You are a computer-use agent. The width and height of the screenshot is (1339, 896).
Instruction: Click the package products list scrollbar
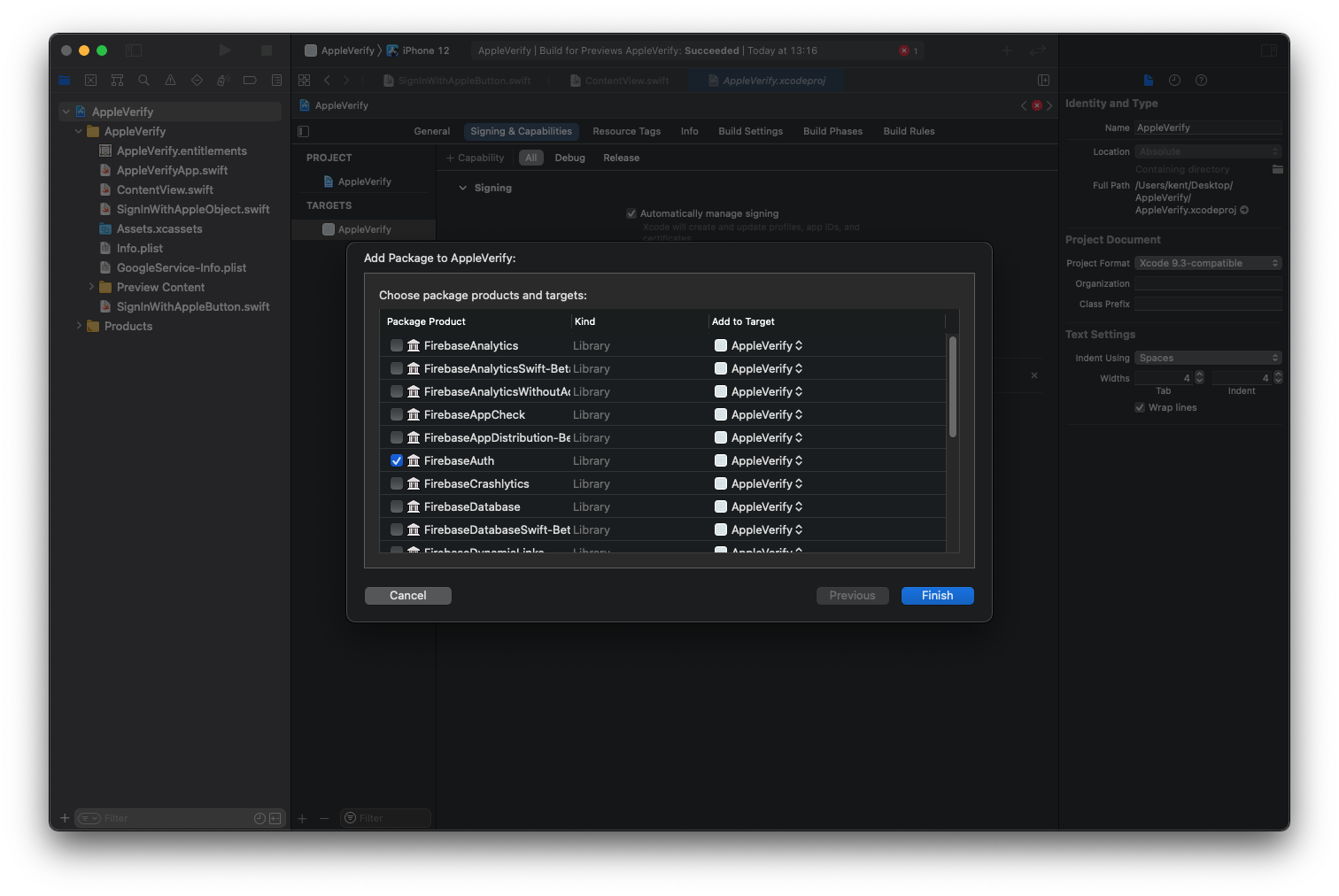coord(953,386)
